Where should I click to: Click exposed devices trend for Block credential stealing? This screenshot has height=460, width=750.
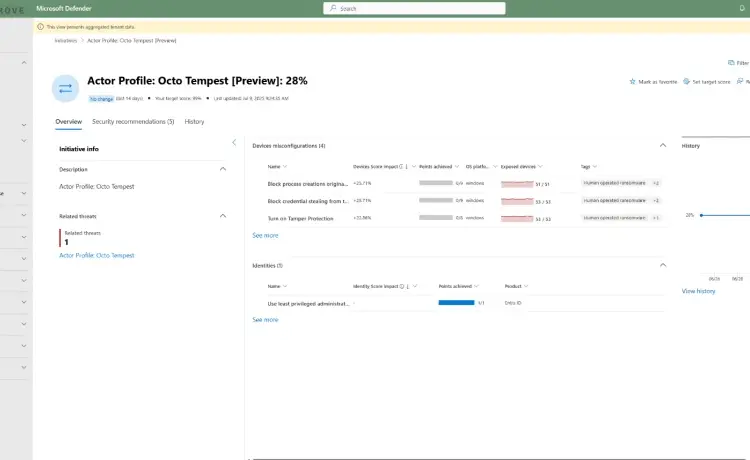pyautogui.click(x=517, y=201)
